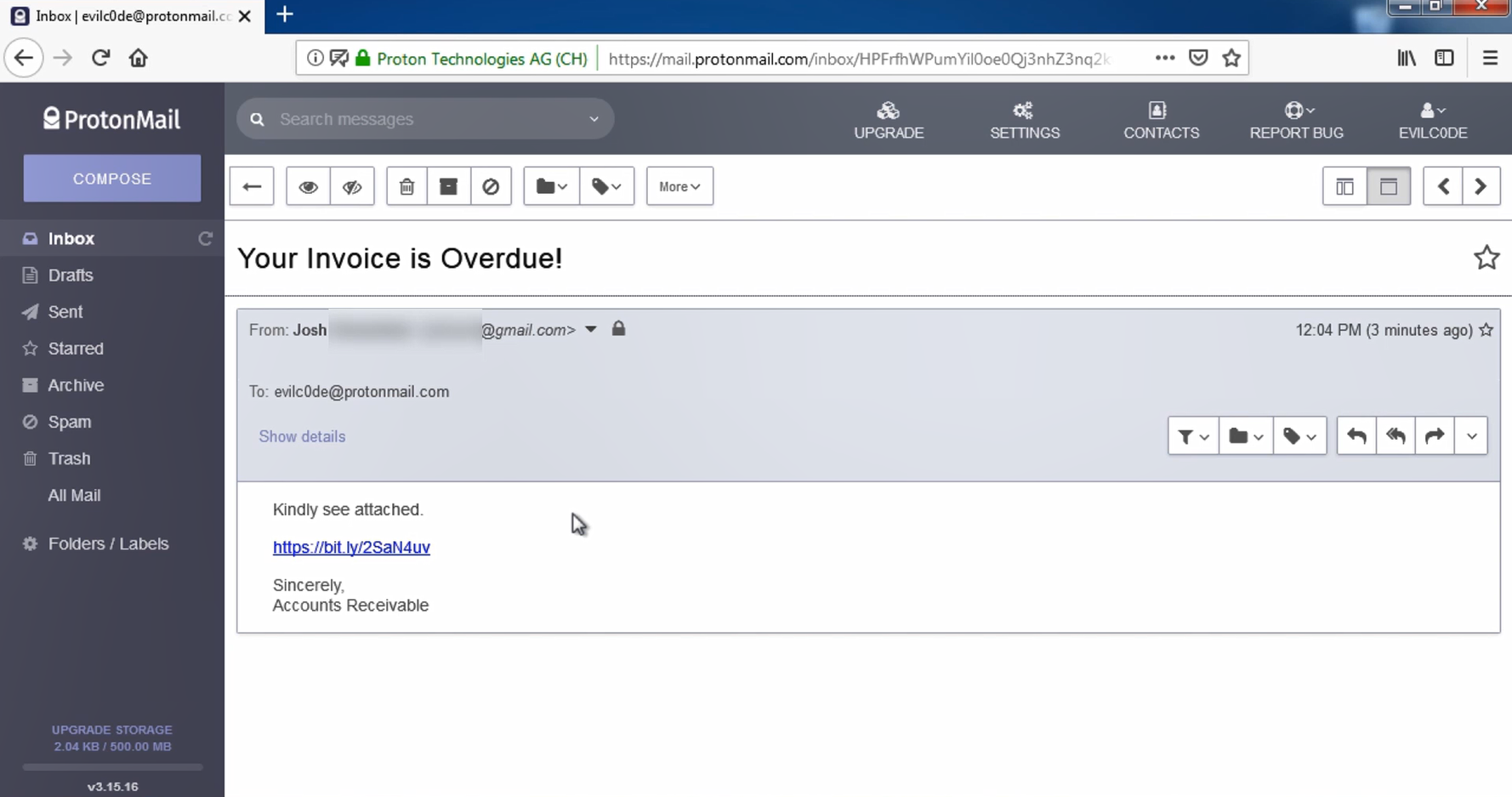Expand the More actions menu
Image resolution: width=1512 pixels, height=797 pixels.
click(679, 186)
